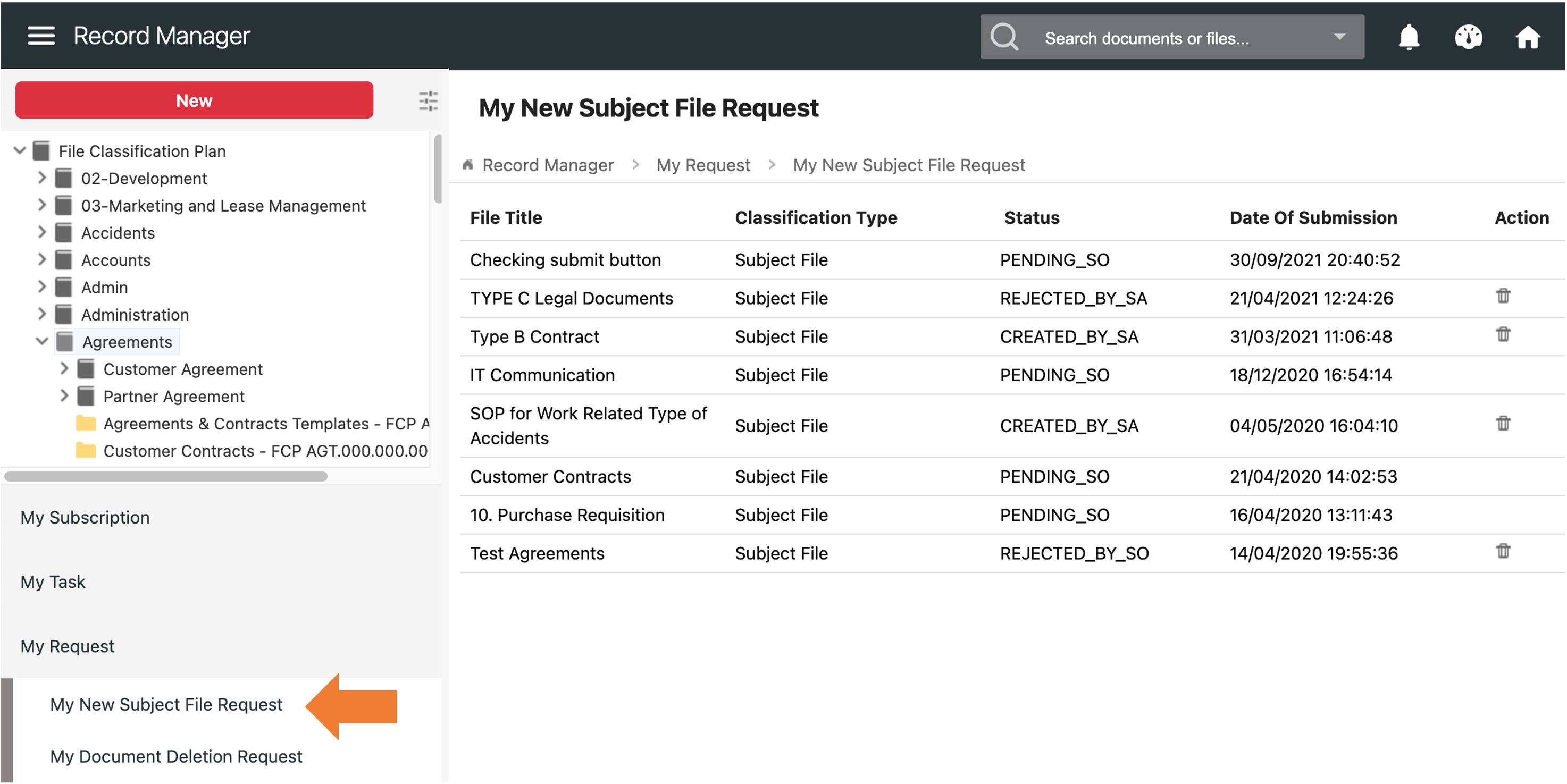The image size is (1567, 784).
Task: Expand the Partner Agreement node
Action: pos(64,396)
